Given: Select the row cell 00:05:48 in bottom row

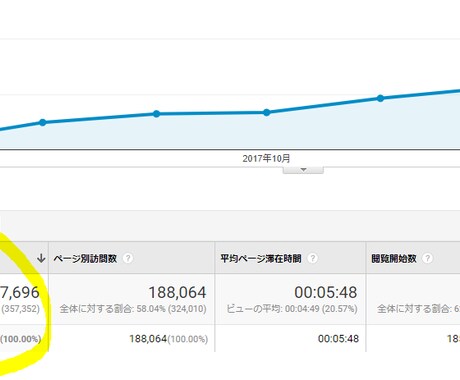Looking at the screenshot, I should click(338, 339).
